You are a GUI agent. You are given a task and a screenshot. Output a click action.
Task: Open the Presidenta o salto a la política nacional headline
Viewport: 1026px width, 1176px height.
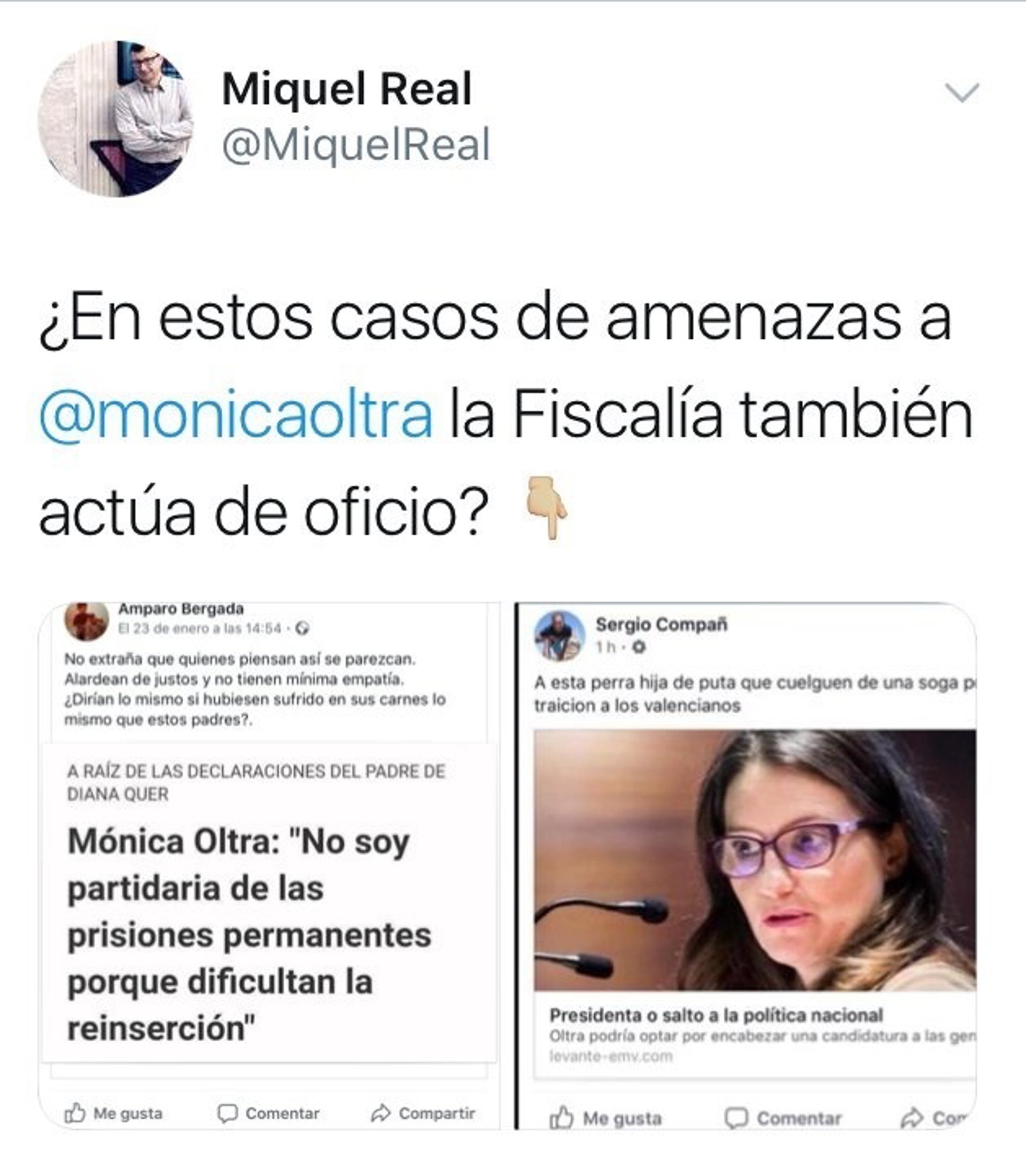coord(716,1016)
